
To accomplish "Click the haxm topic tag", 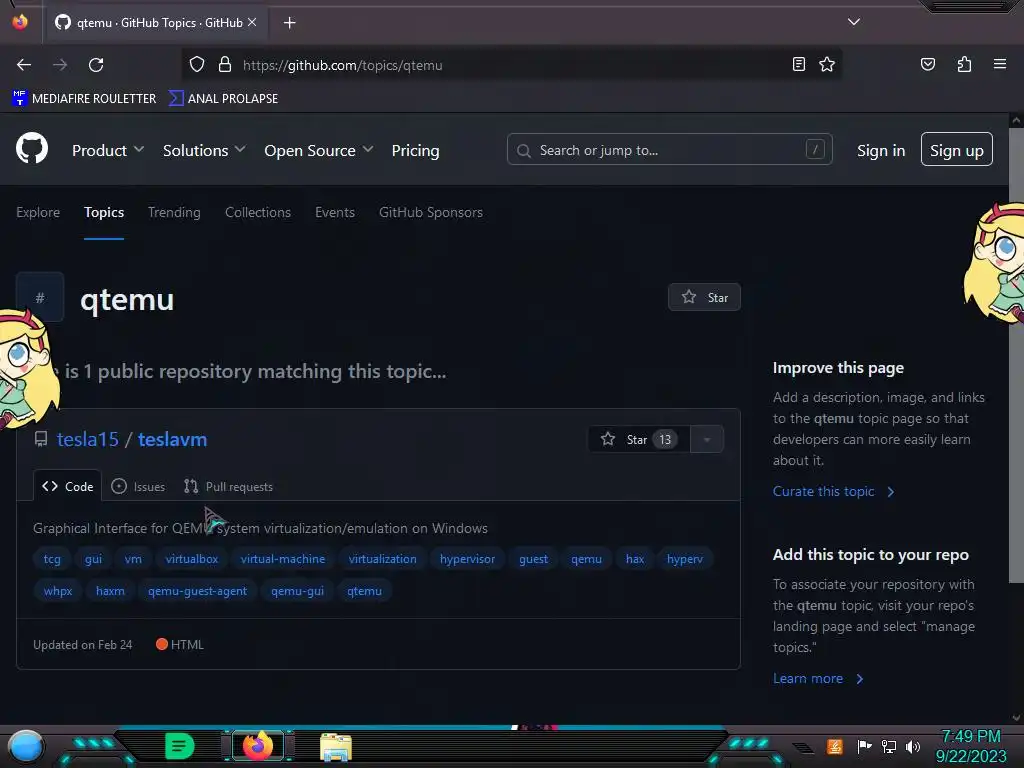I will [110, 591].
